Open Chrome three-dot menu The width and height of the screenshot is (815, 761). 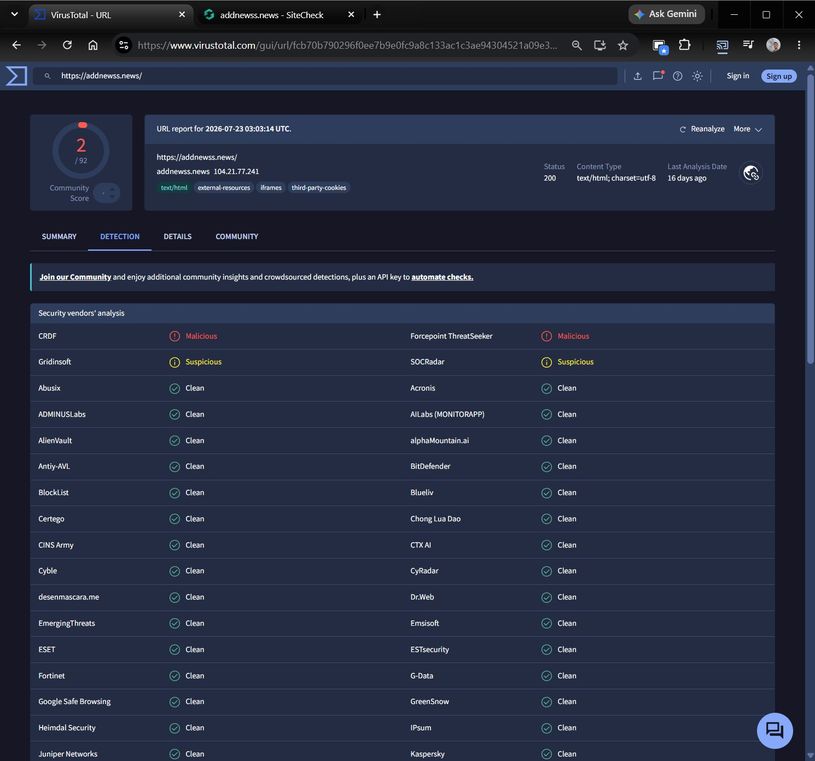pos(799,45)
